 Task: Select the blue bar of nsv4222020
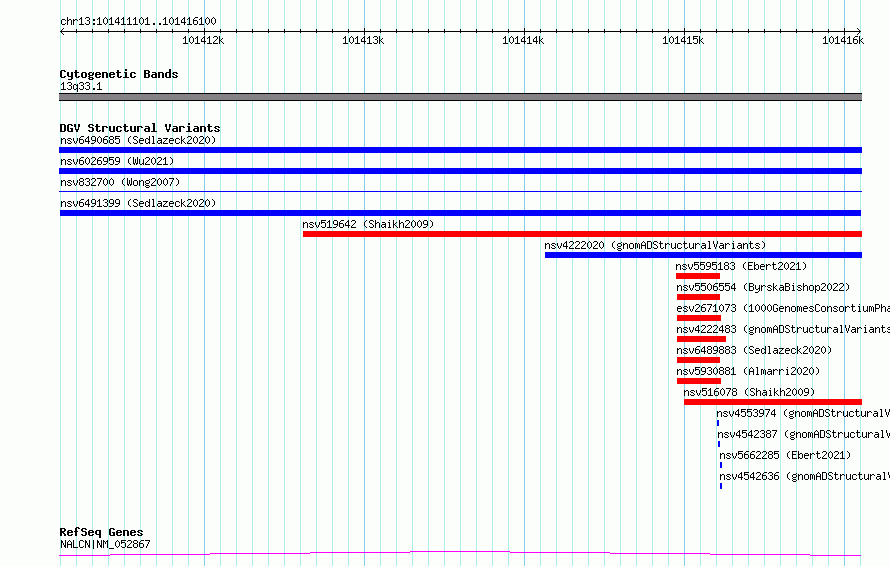(x=703, y=255)
